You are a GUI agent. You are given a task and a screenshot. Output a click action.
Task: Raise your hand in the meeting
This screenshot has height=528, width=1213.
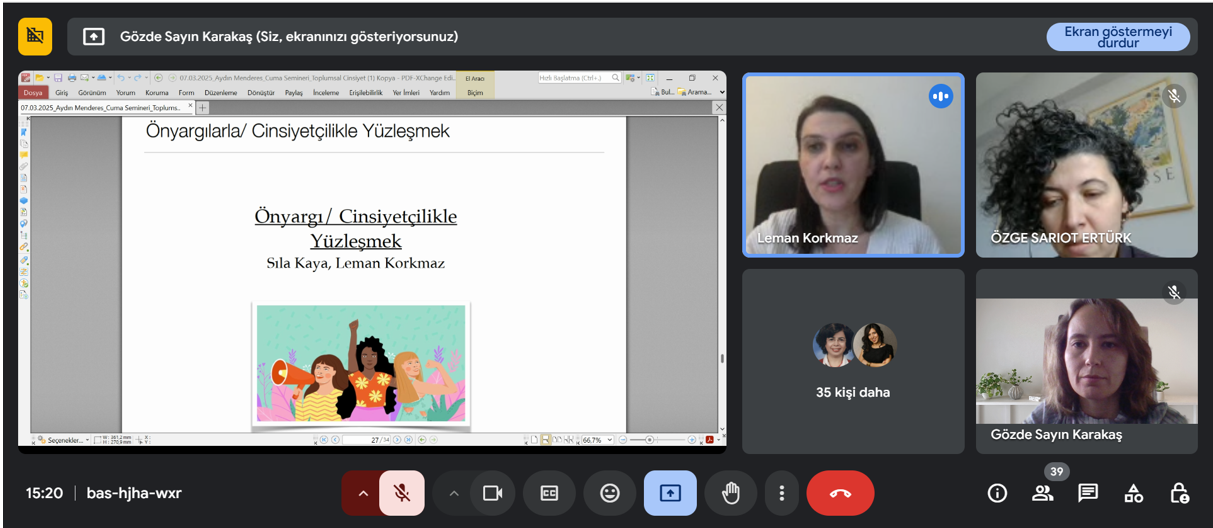tap(730, 493)
